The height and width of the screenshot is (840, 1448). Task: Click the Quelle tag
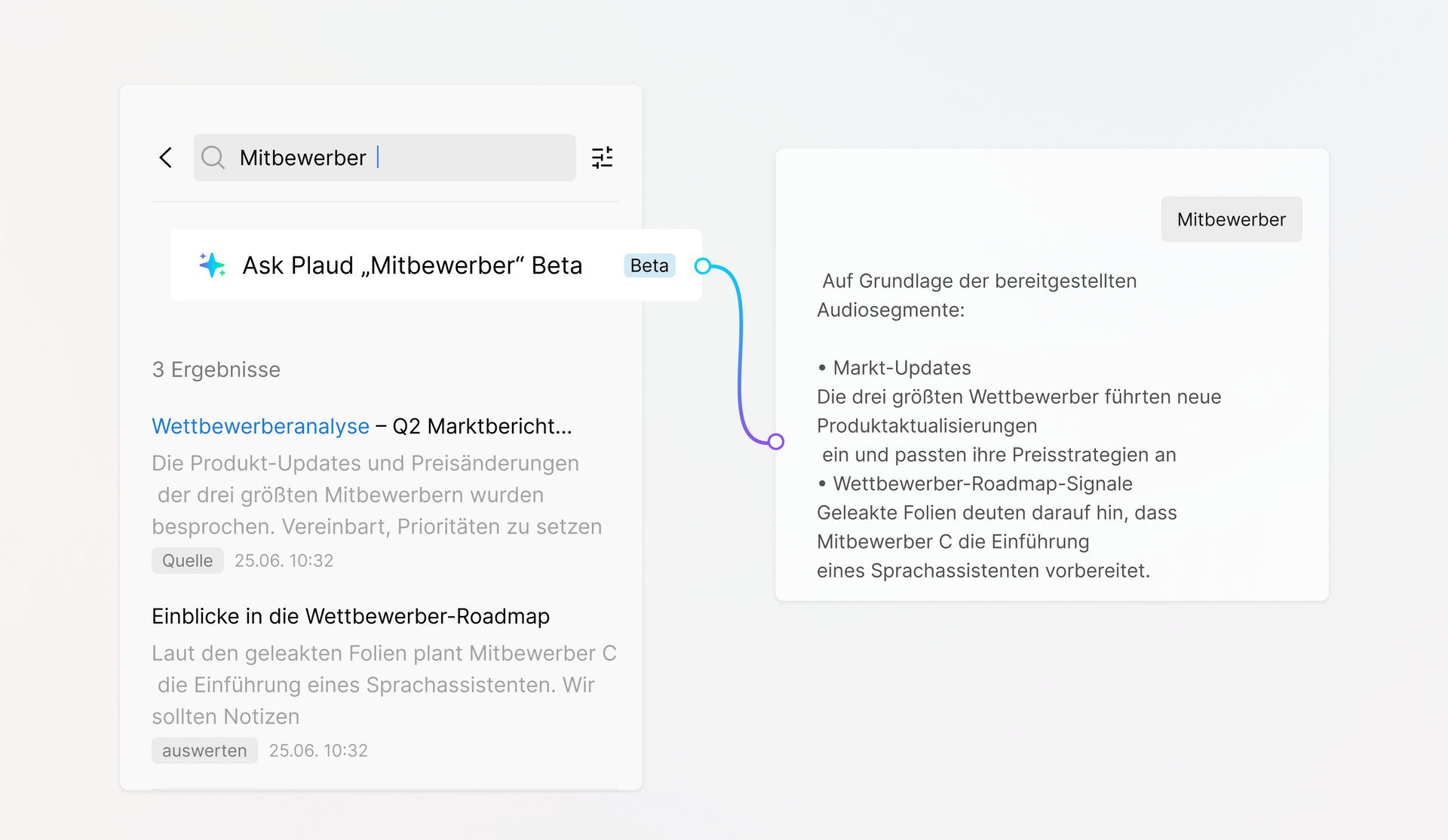coord(187,561)
